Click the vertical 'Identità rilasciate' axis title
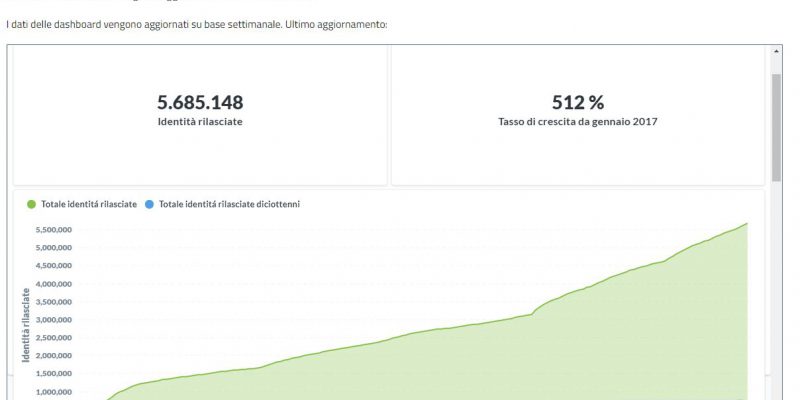 click(x=26, y=326)
